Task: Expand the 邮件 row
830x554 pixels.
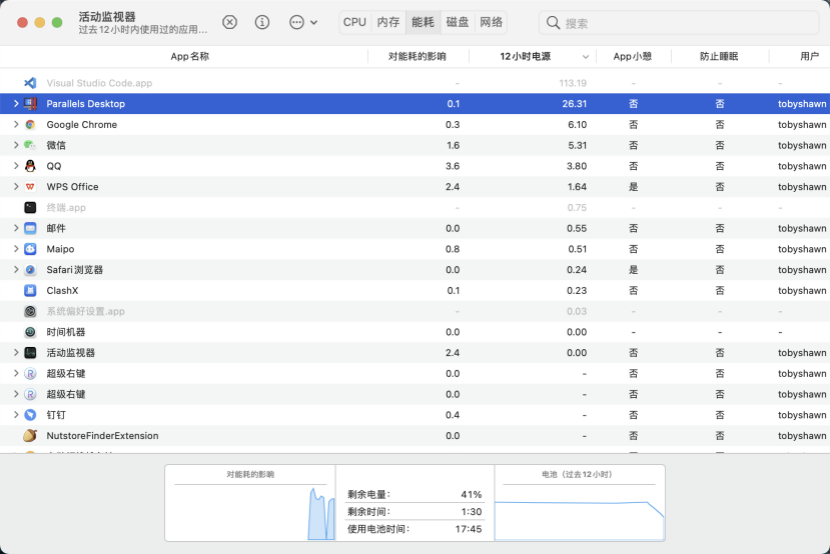Action: pos(16,228)
